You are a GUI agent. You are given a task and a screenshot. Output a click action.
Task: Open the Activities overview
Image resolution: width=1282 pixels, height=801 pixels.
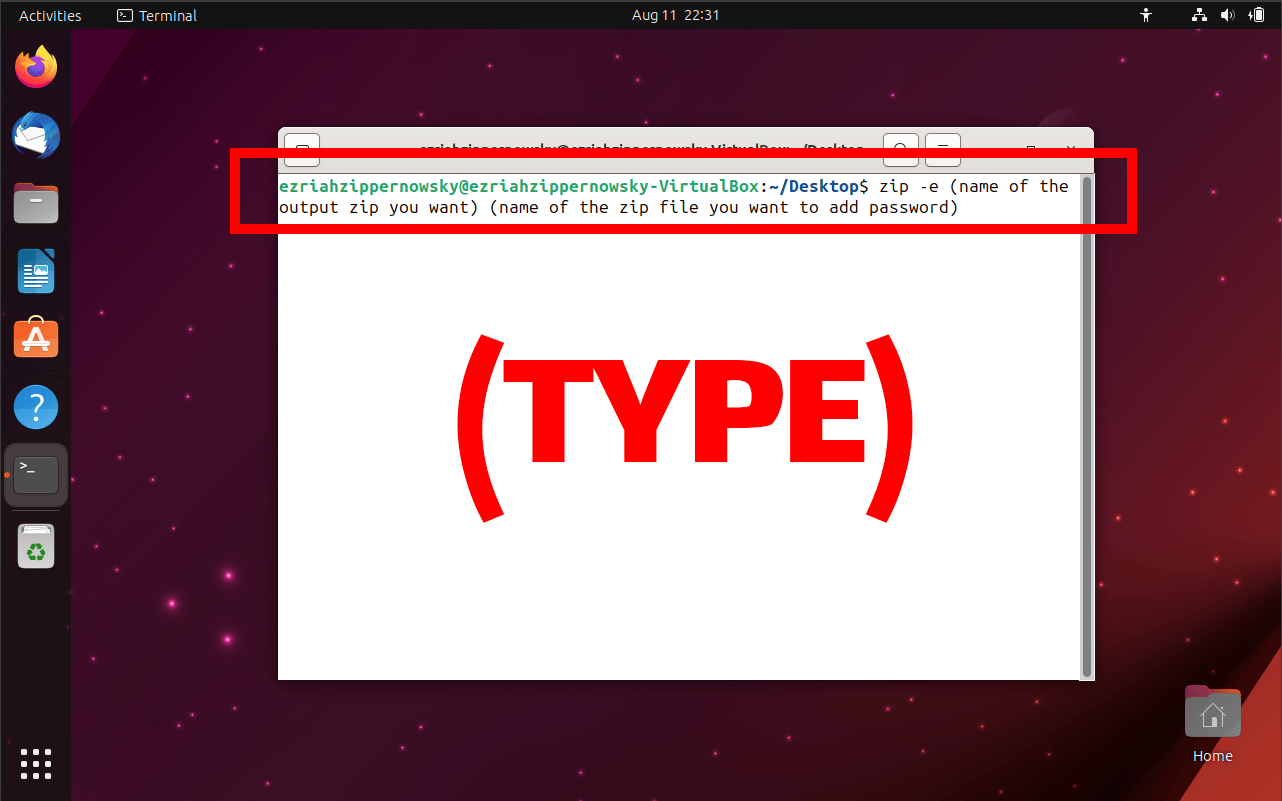(x=49, y=15)
